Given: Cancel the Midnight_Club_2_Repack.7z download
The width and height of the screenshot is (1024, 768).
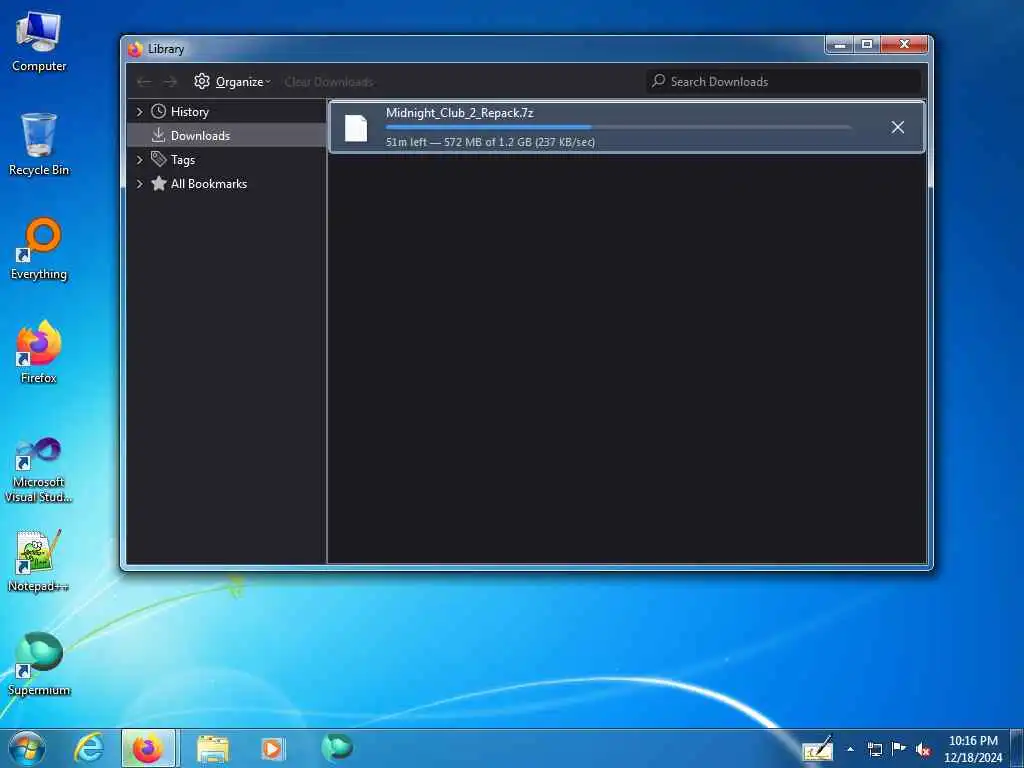Looking at the screenshot, I should (897, 127).
